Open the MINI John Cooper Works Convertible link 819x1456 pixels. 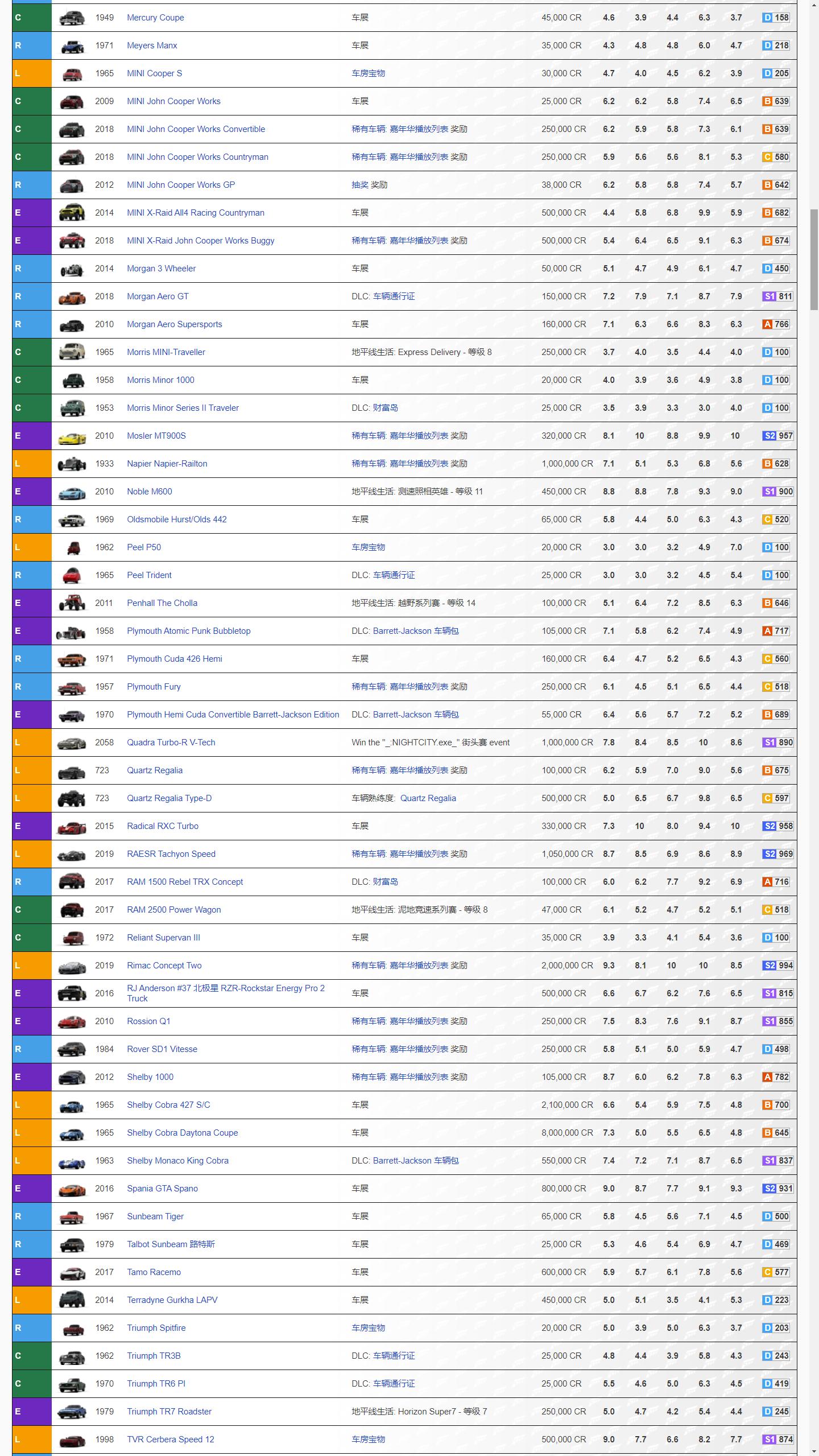(x=196, y=129)
